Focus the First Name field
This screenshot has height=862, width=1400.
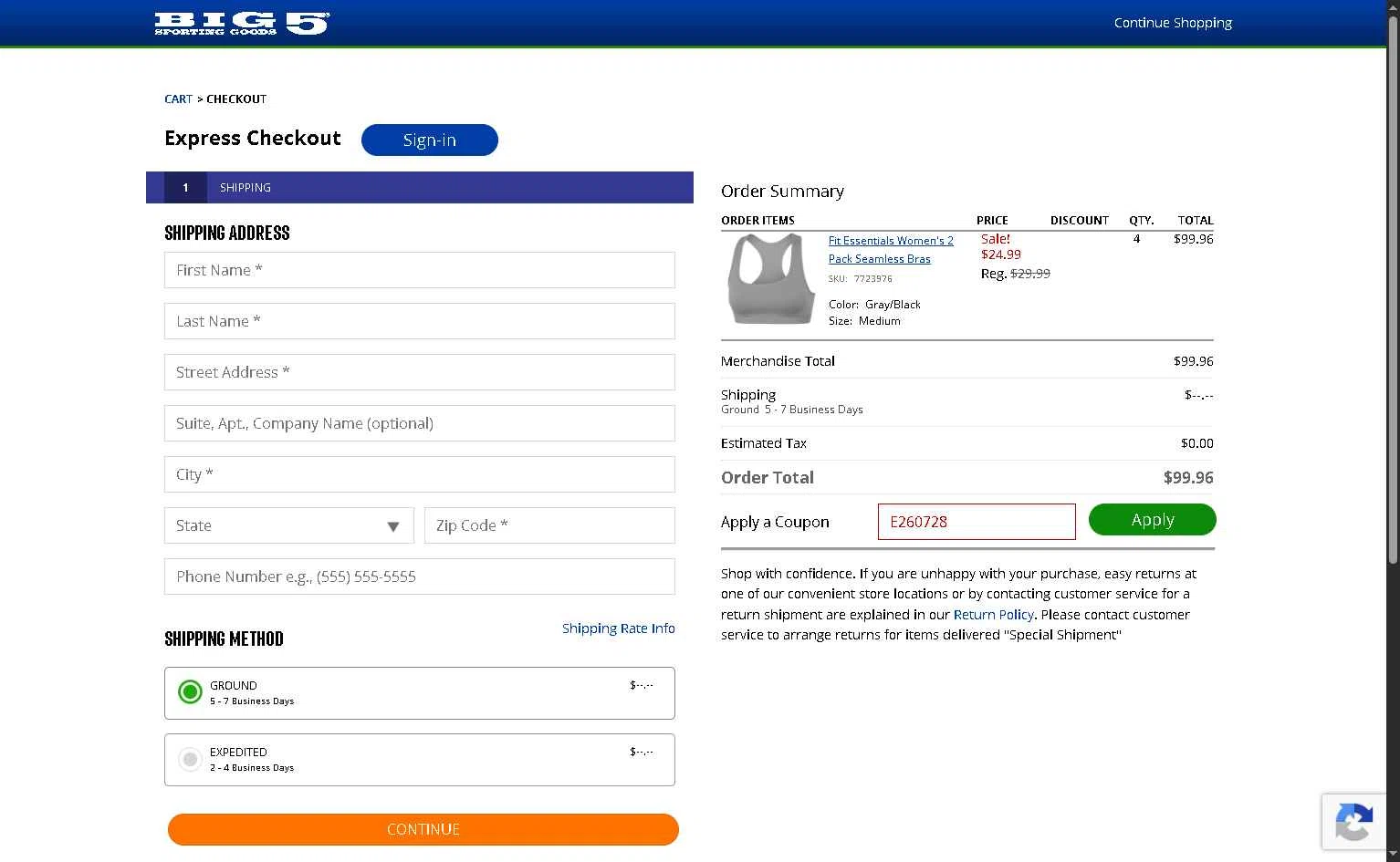420,270
